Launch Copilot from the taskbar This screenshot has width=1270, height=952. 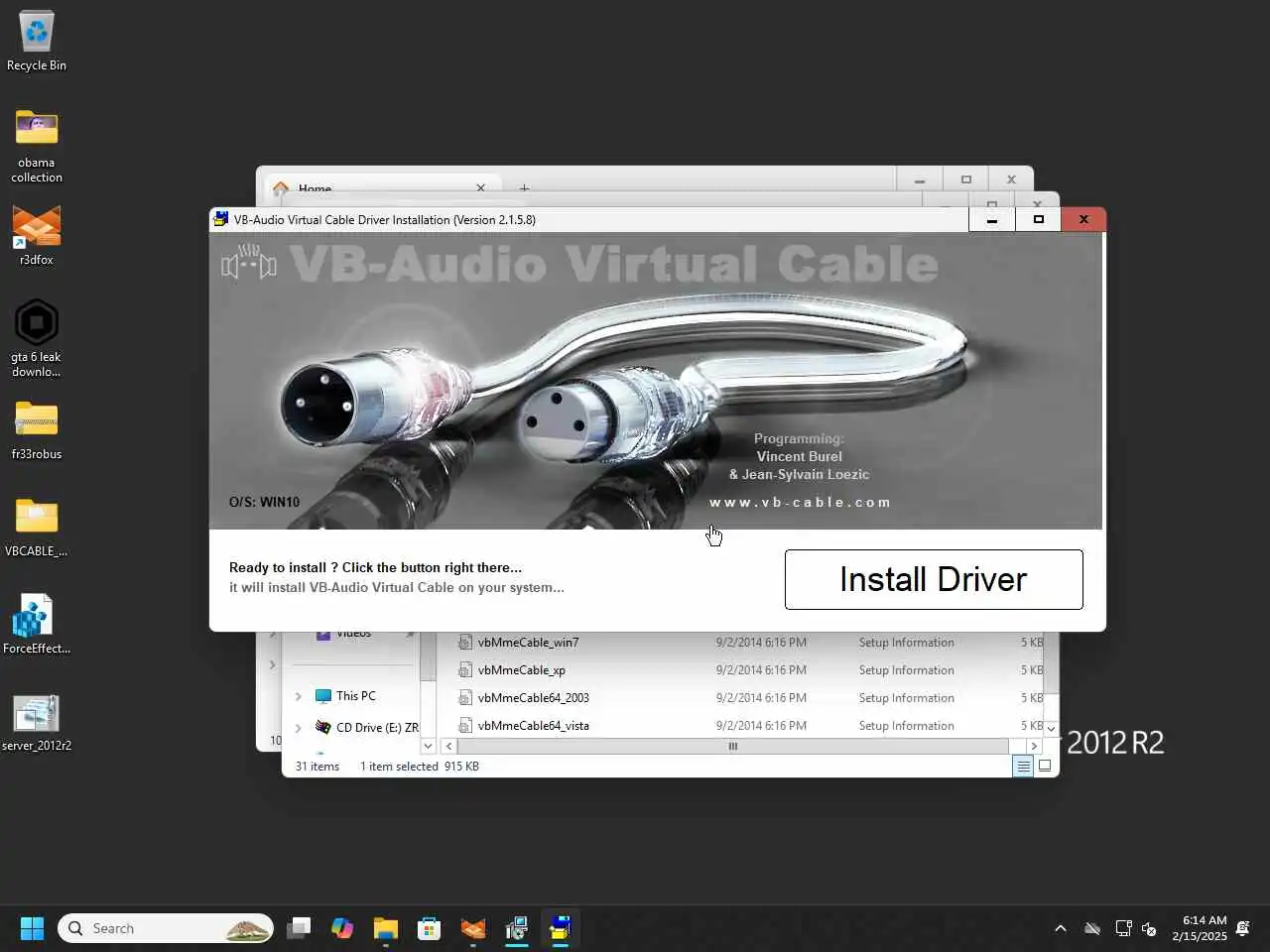(x=342, y=928)
